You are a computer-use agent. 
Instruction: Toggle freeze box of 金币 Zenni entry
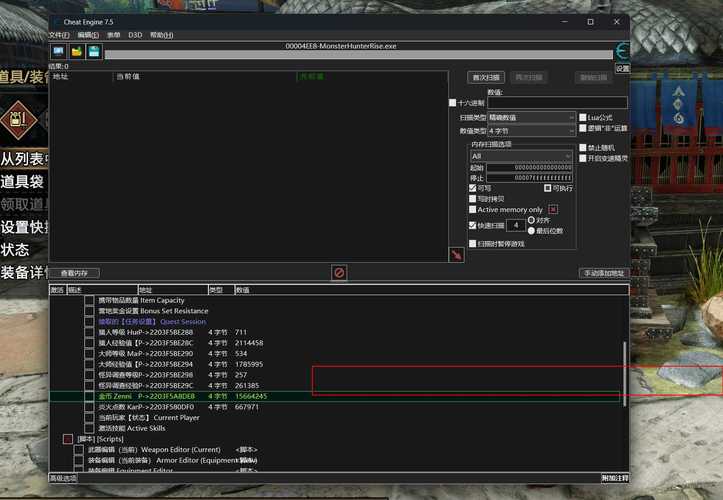[89, 396]
